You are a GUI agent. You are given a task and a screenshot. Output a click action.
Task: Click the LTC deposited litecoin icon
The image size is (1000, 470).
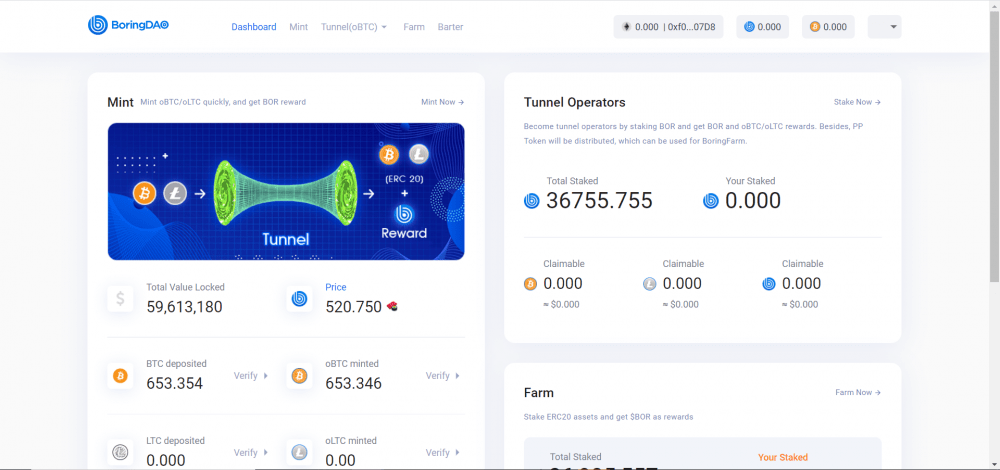(121, 452)
